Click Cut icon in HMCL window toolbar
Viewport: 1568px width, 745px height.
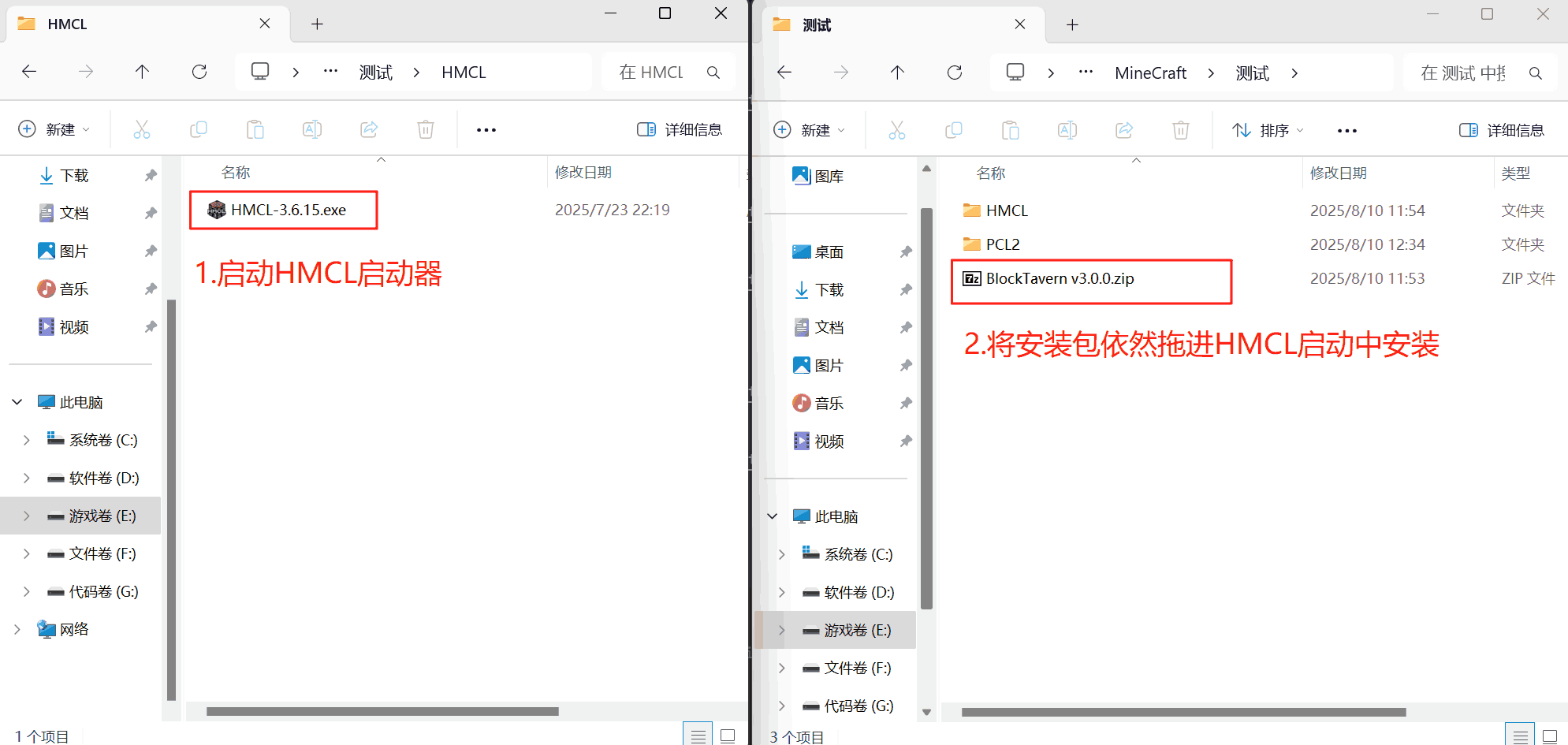[142, 129]
